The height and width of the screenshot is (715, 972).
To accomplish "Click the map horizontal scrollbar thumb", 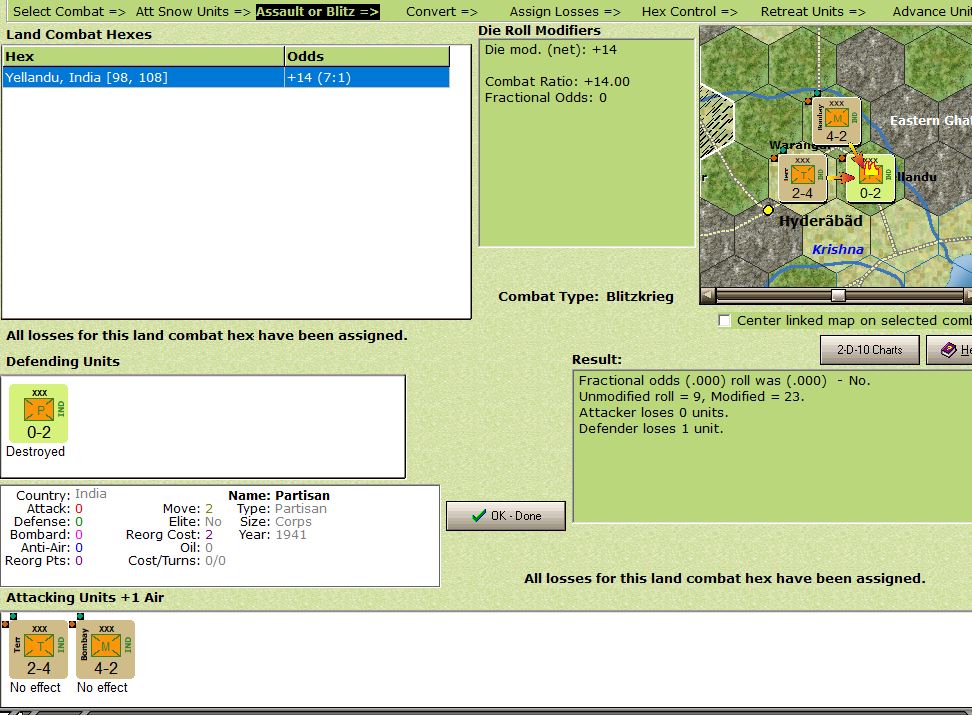I will click(838, 295).
